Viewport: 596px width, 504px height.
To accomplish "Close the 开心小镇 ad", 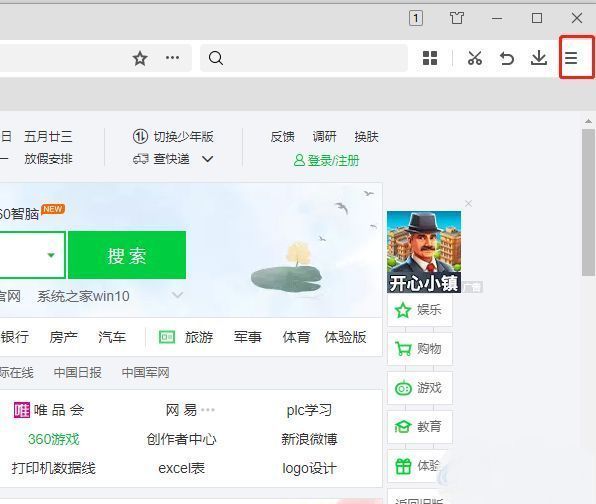I will 468,204.
